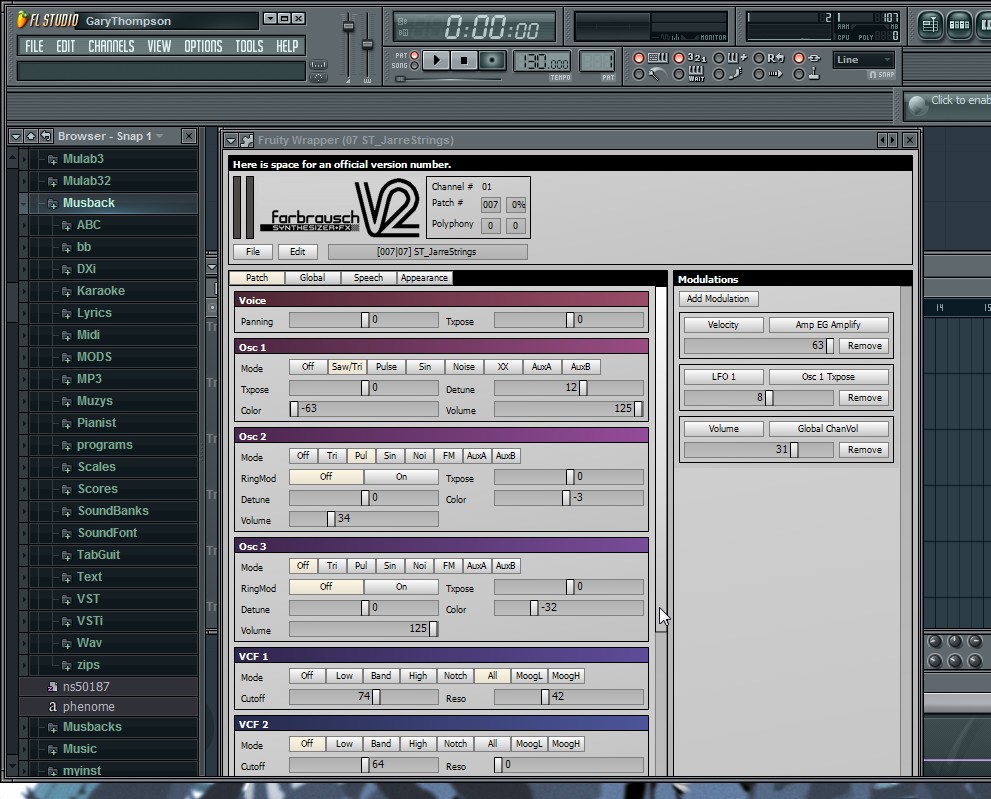Click the V2 File button
The image size is (991, 799).
[x=253, y=252]
